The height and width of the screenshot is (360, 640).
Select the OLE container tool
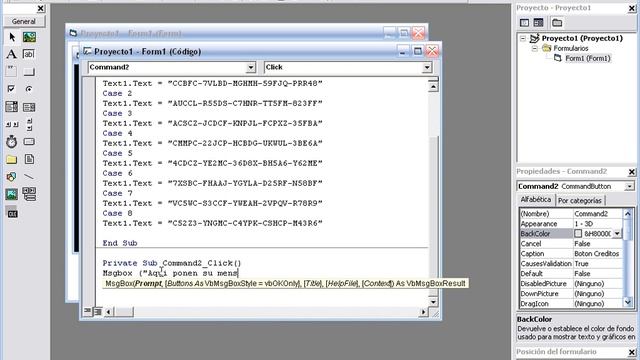click(12, 213)
